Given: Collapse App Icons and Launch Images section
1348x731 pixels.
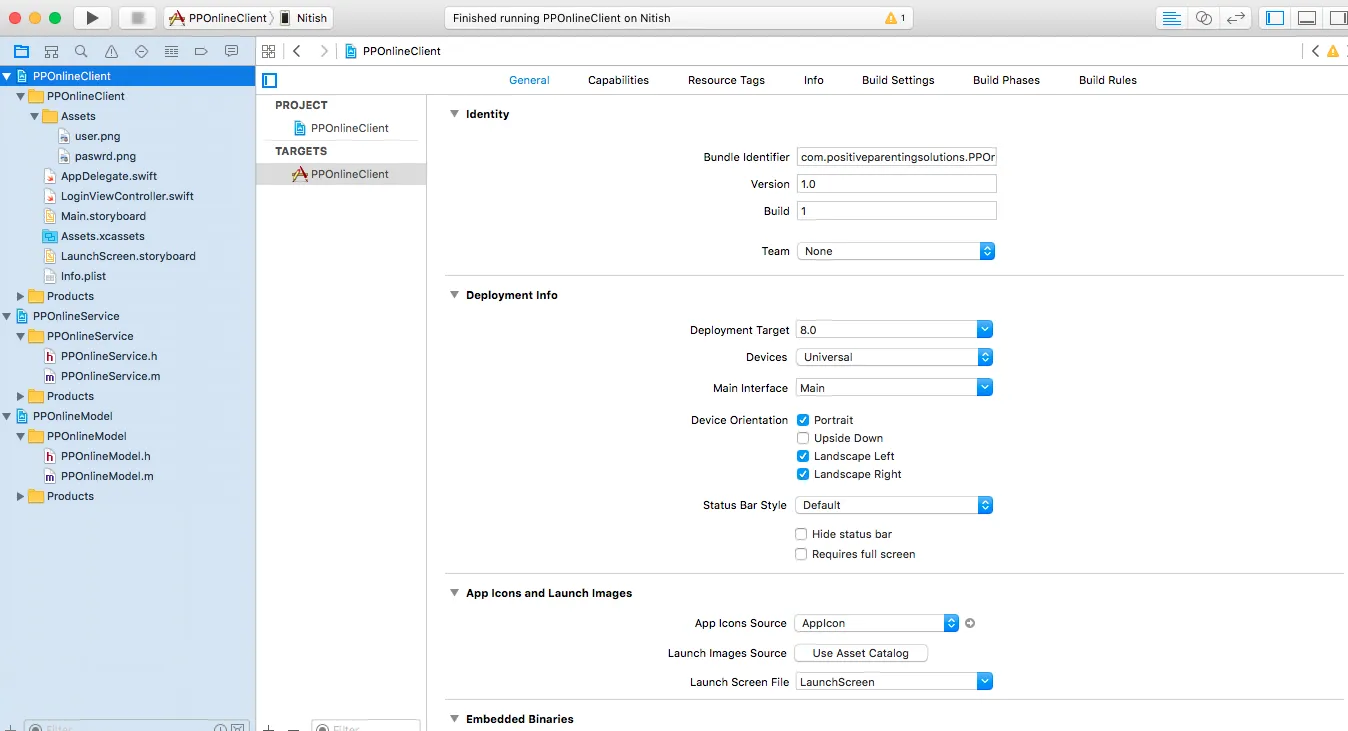Looking at the screenshot, I should 454,593.
